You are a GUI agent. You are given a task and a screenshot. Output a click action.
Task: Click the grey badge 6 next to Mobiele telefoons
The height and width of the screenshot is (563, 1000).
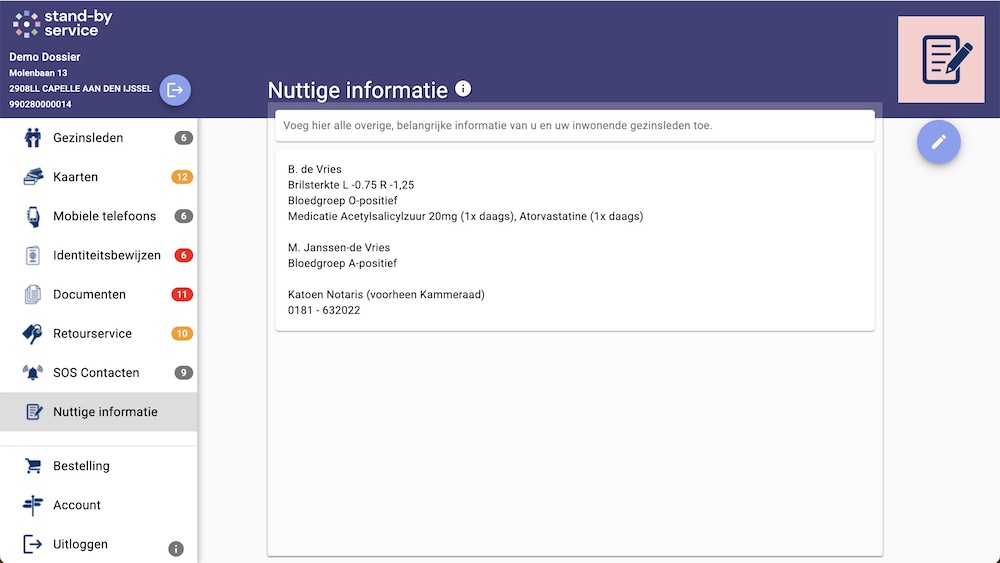tap(184, 216)
